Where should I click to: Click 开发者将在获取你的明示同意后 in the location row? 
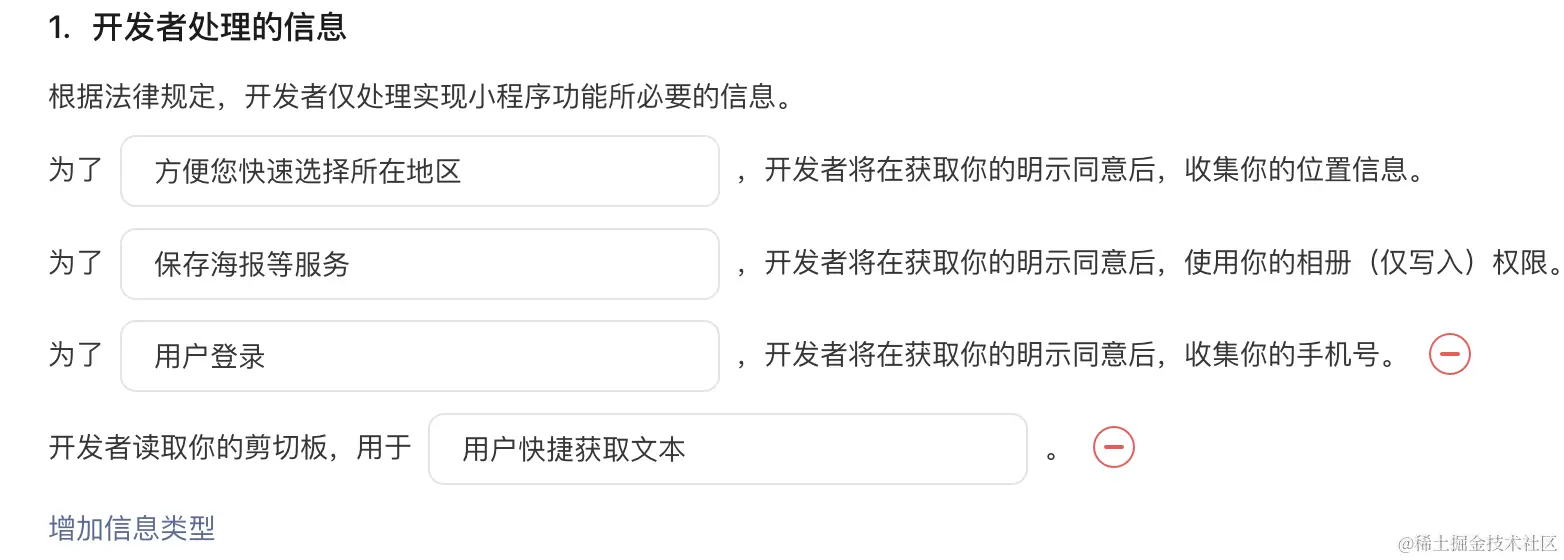tap(960, 171)
